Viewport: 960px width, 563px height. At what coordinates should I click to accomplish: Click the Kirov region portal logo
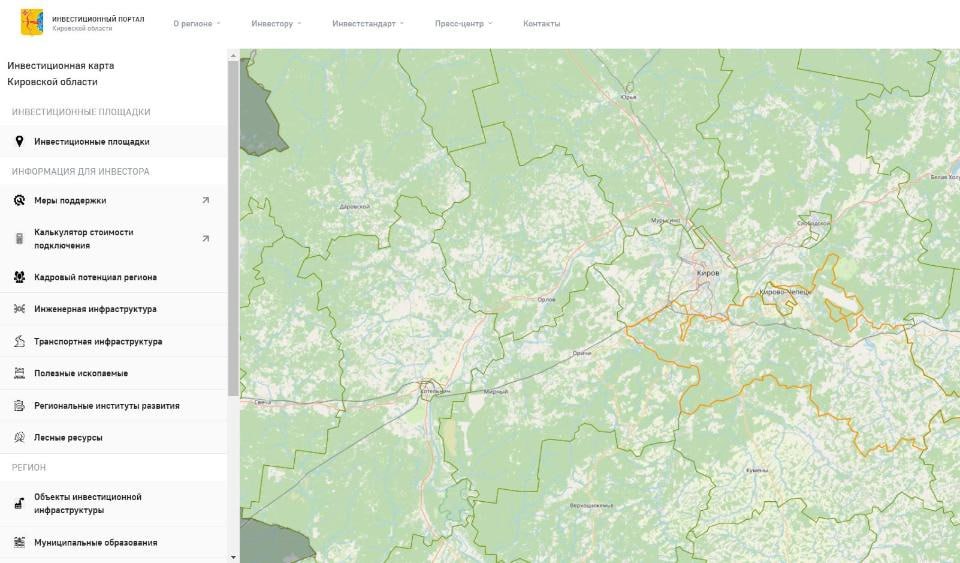point(32,23)
